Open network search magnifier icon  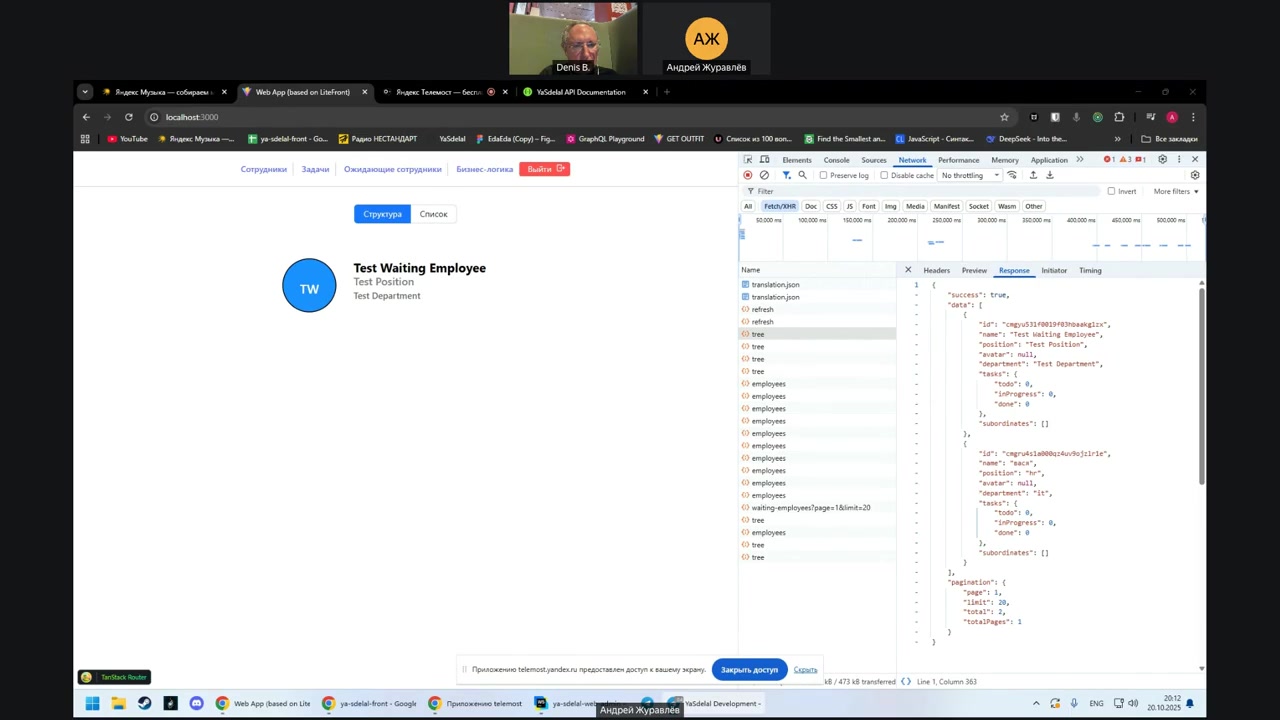(802, 175)
